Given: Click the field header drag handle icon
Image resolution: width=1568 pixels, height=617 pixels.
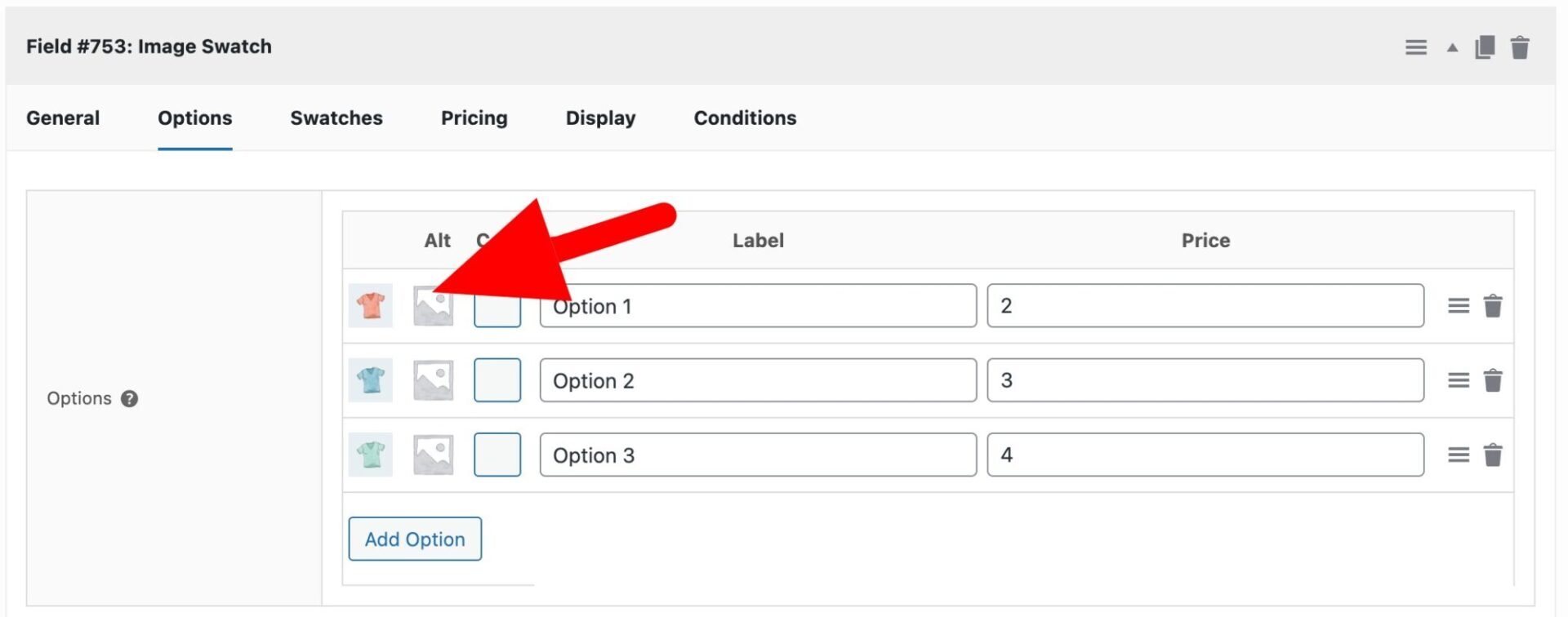Looking at the screenshot, I should [1415, 47].
